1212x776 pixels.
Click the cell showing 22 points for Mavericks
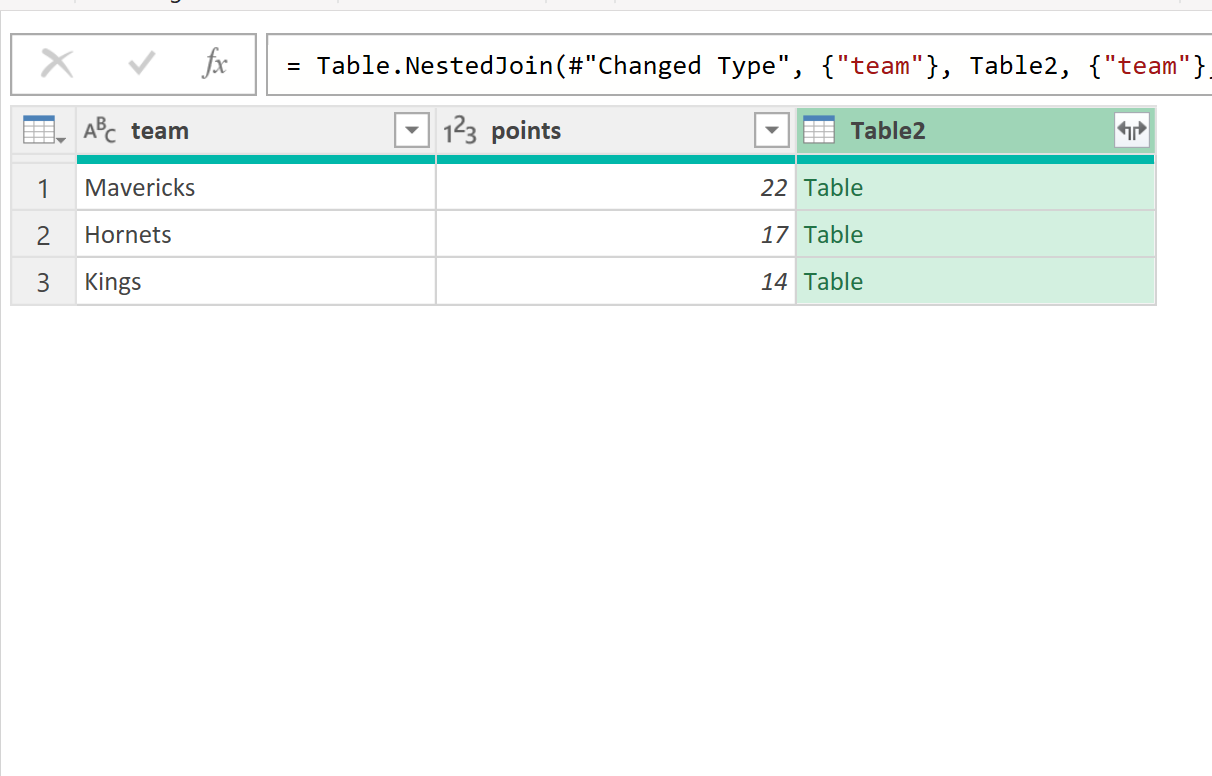click(700, 187)
